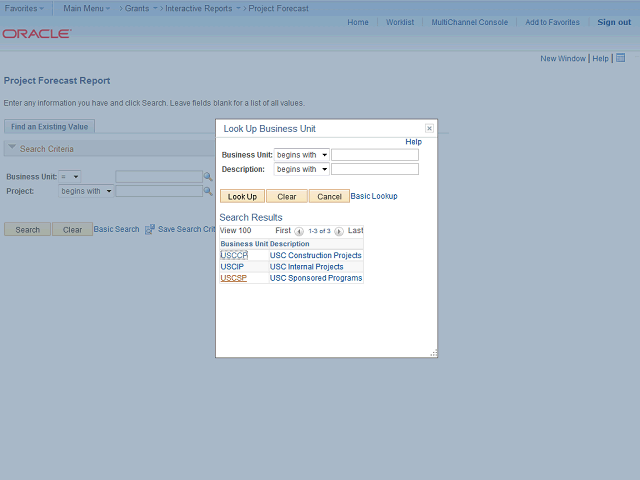Open background Project begins-with dropdown

click(x=86, y=191)
